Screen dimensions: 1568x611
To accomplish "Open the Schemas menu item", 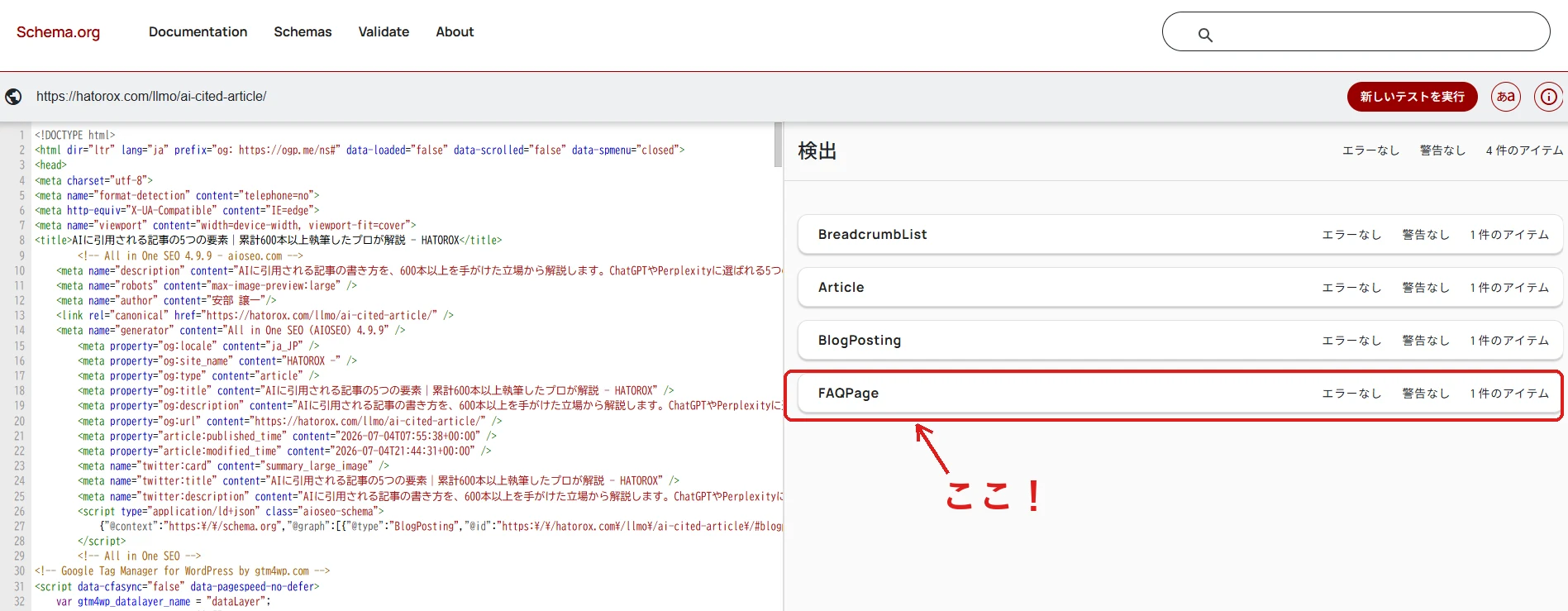I will pos(303,31).
